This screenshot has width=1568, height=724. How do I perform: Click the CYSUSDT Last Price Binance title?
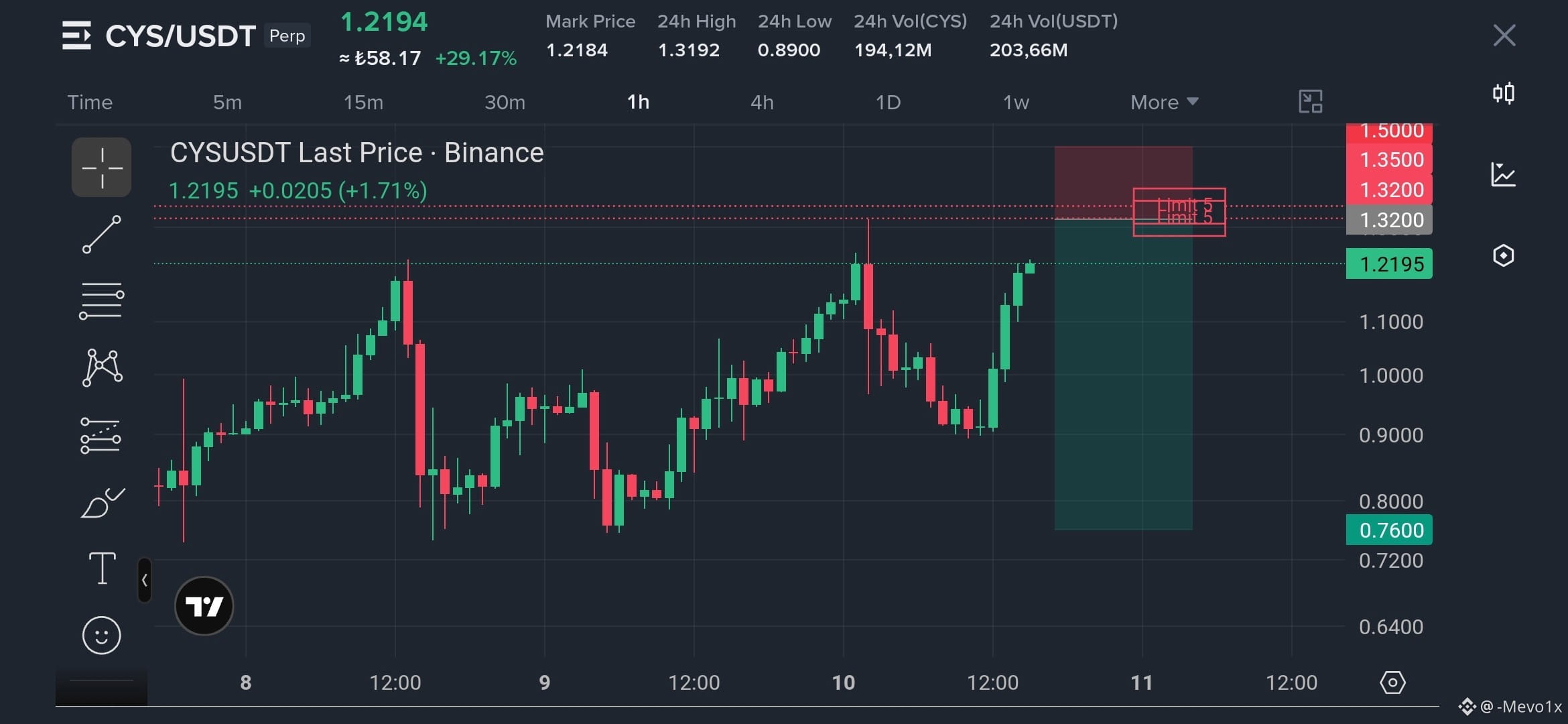click(x=356, y=153)
